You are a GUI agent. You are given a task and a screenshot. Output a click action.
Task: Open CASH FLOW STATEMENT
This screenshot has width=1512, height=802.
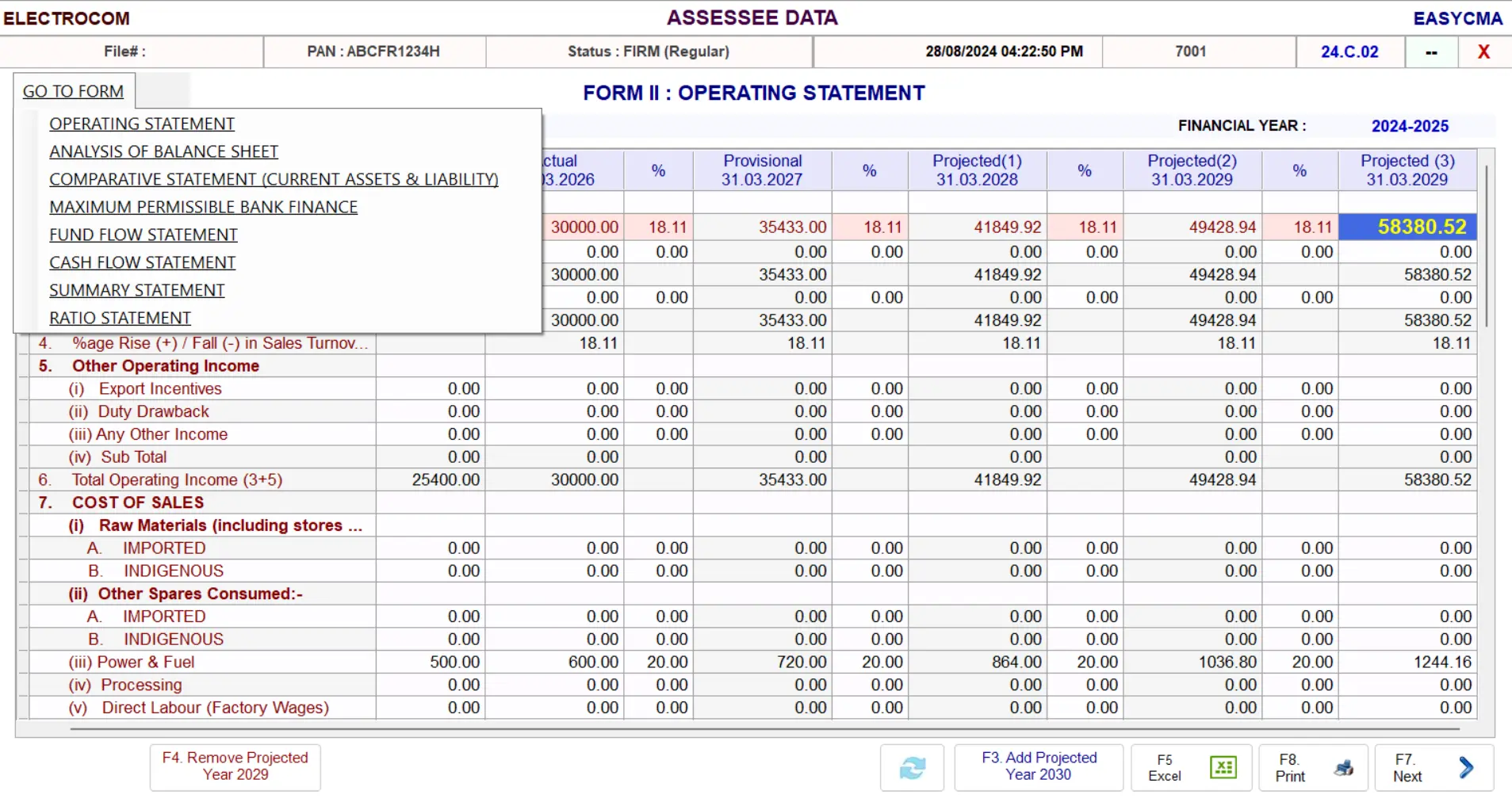[x=142, y=262]
